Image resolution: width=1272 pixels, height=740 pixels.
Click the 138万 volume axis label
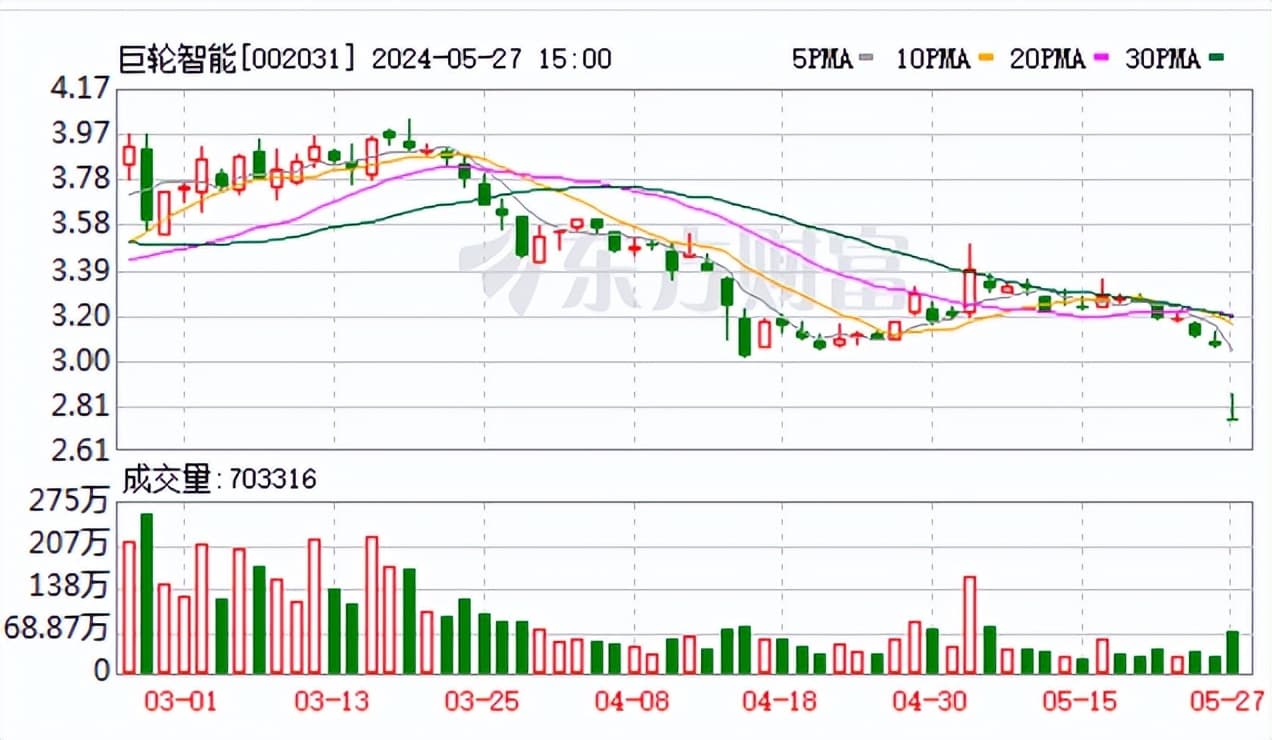[69, 586]
